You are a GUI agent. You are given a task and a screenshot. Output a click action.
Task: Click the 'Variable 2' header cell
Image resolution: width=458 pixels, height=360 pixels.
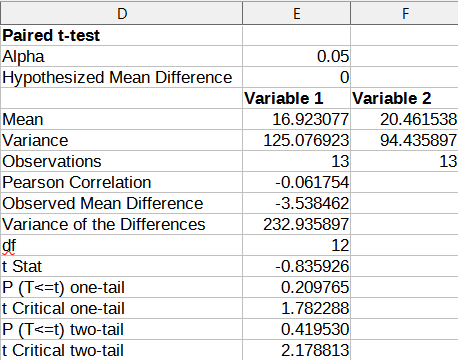point(404,98)
